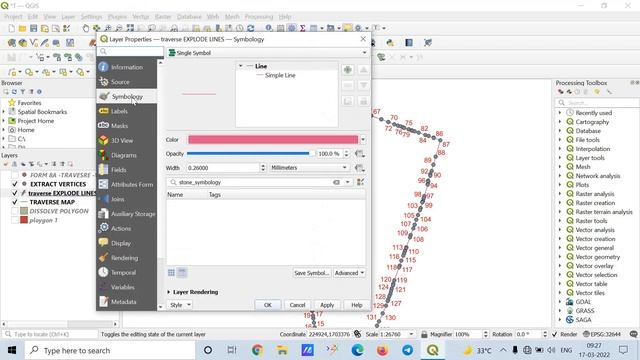Click the Statistical Summary sigma icon
The image size is (640, 360).
point(302,28)
